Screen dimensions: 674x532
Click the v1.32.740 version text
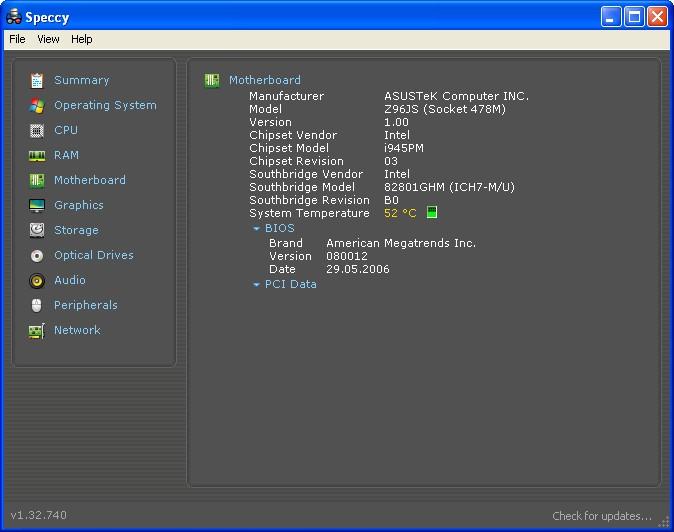[x=39, y=515]
